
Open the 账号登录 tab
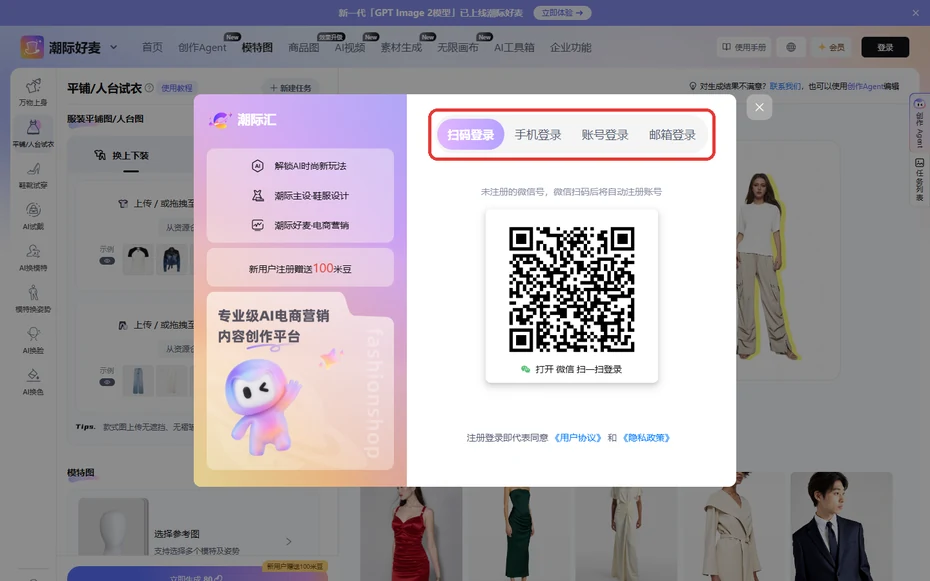(x=604, y=135)
